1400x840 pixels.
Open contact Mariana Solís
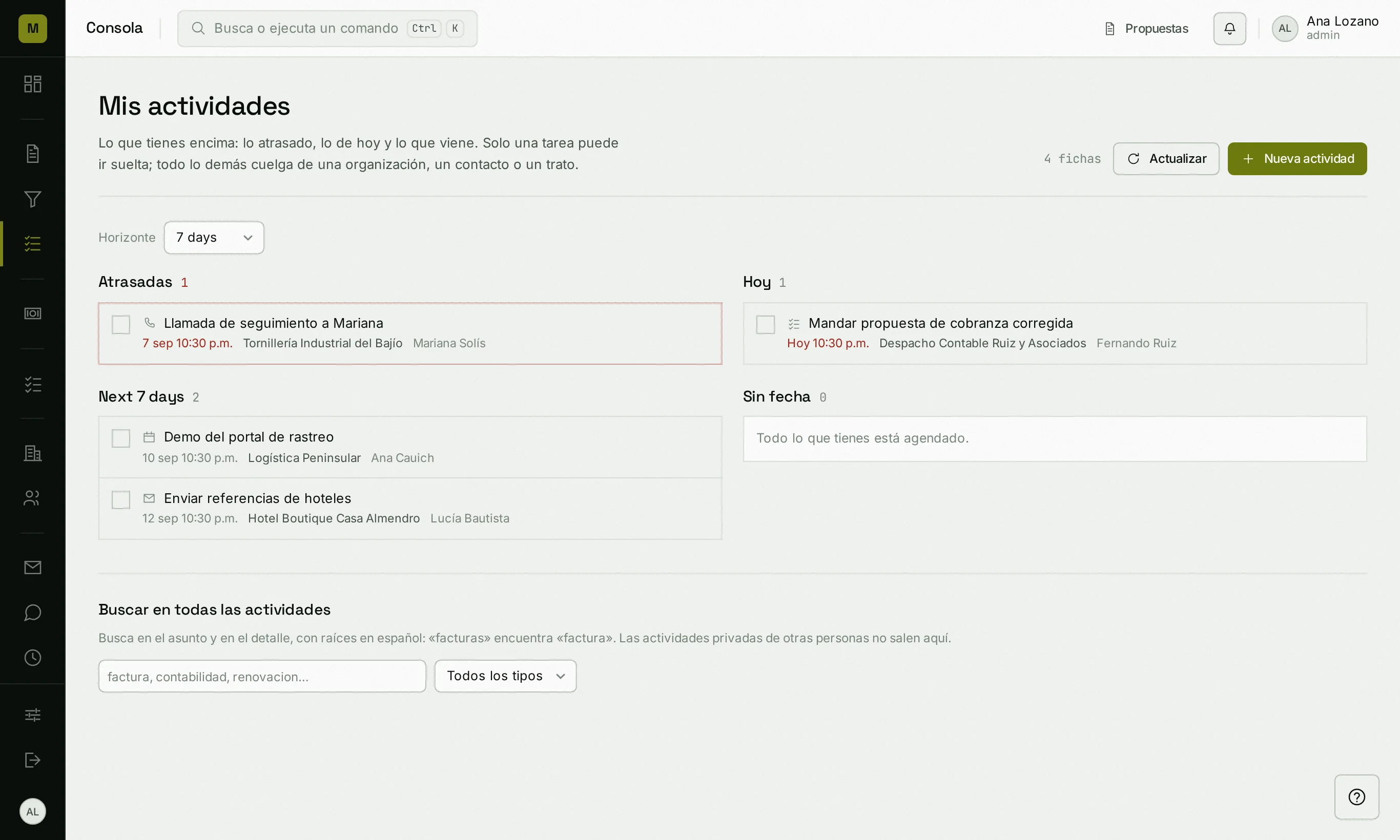coord(449,343)
